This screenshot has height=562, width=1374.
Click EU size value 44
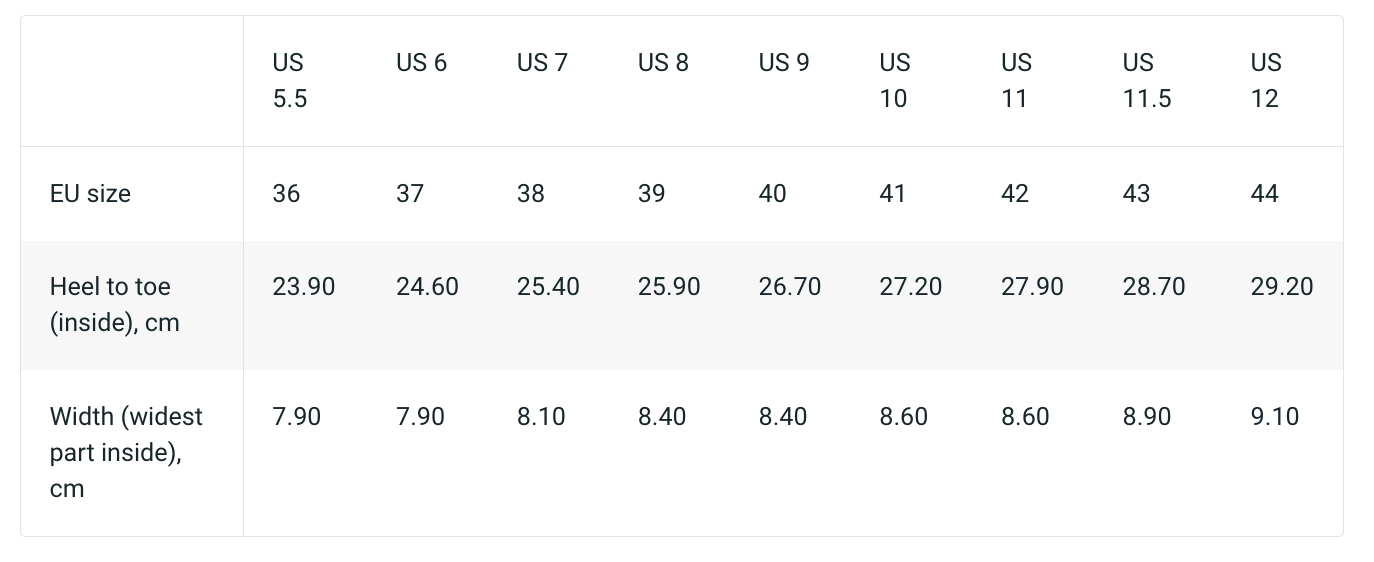(1264, 193)
